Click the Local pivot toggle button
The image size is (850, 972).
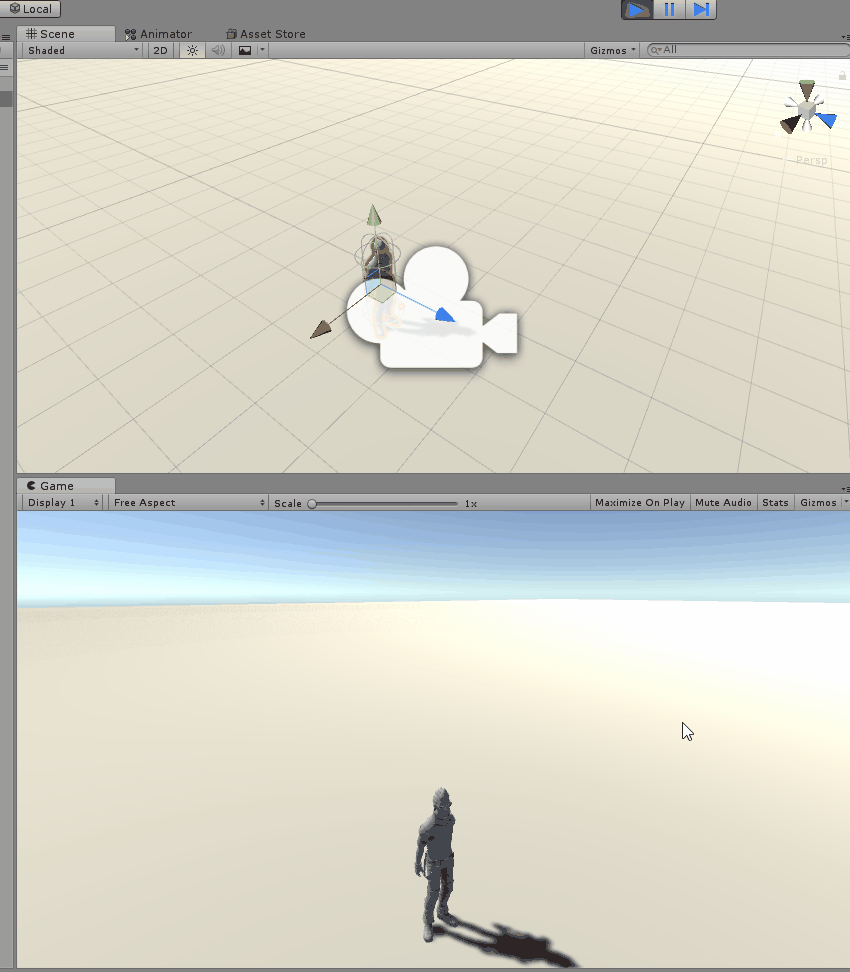[32, 9]
